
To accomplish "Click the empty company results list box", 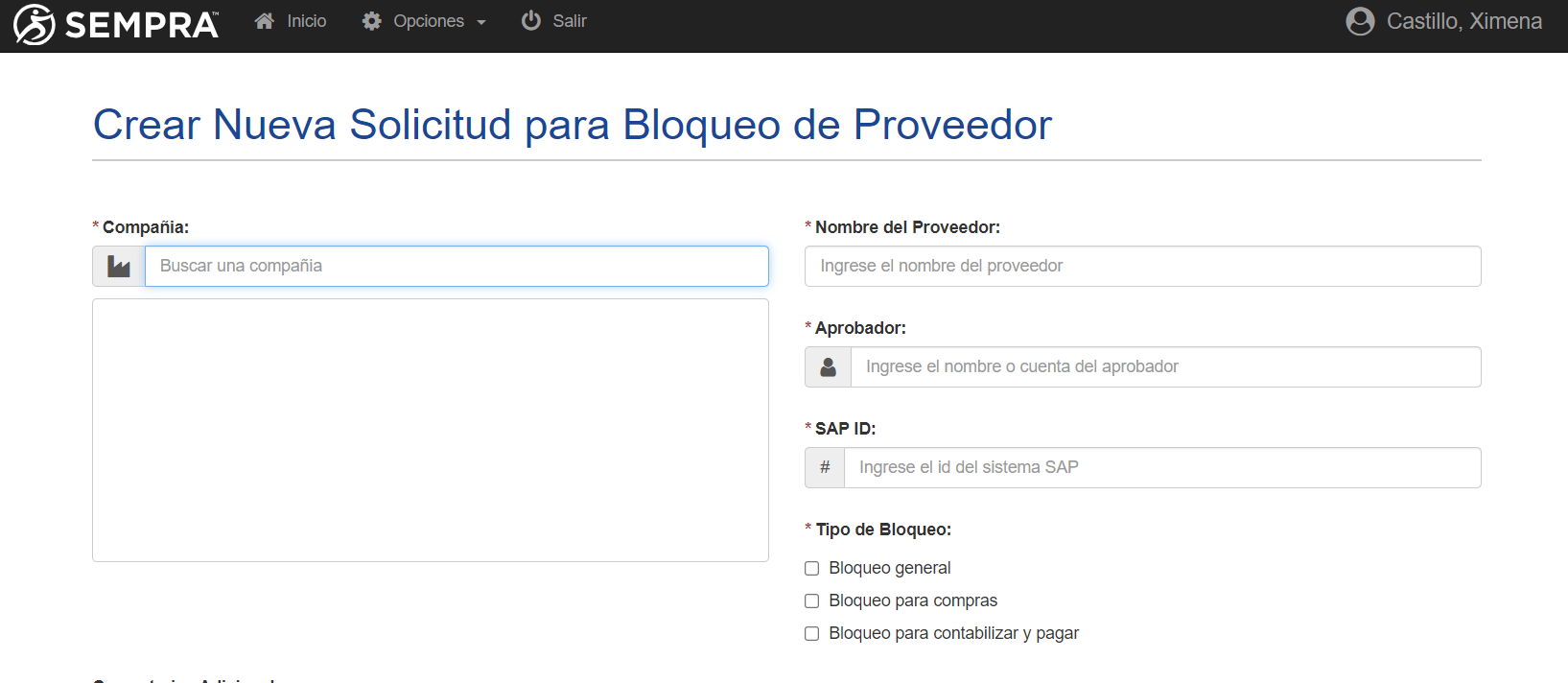I will [431, 430].
